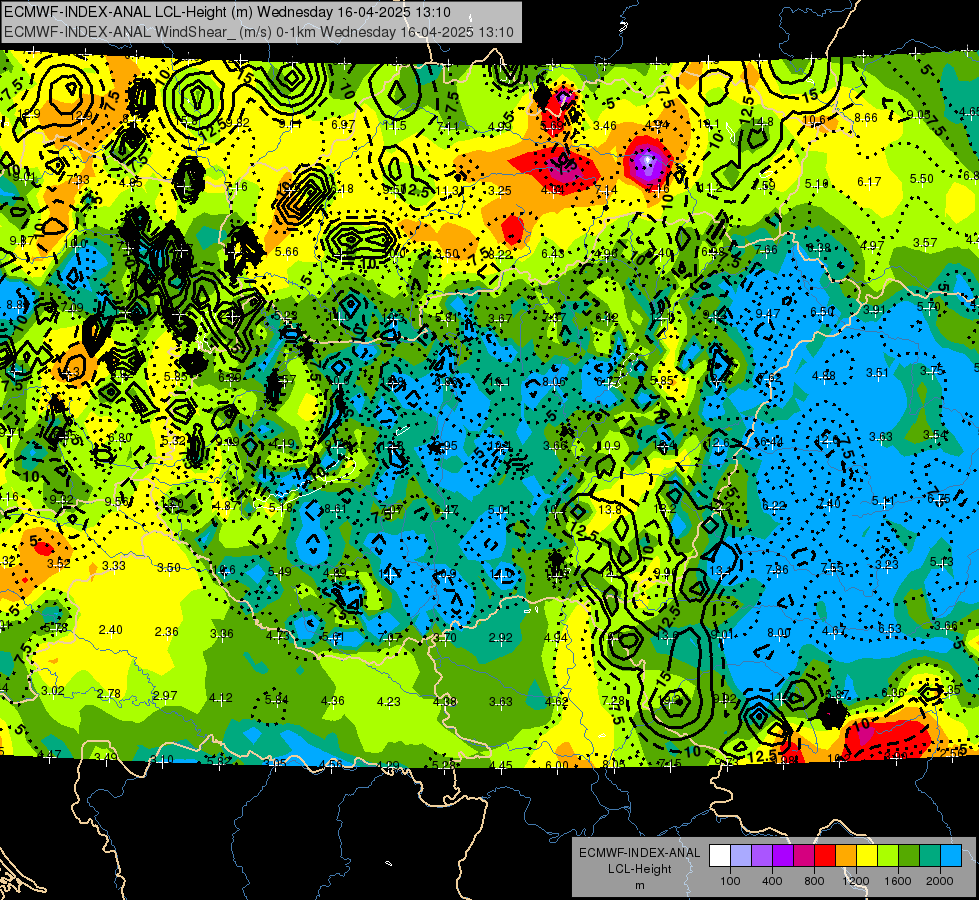Click the wind shear value '6.50'
This screenshot has height=900, width=979.
[822, 312]
